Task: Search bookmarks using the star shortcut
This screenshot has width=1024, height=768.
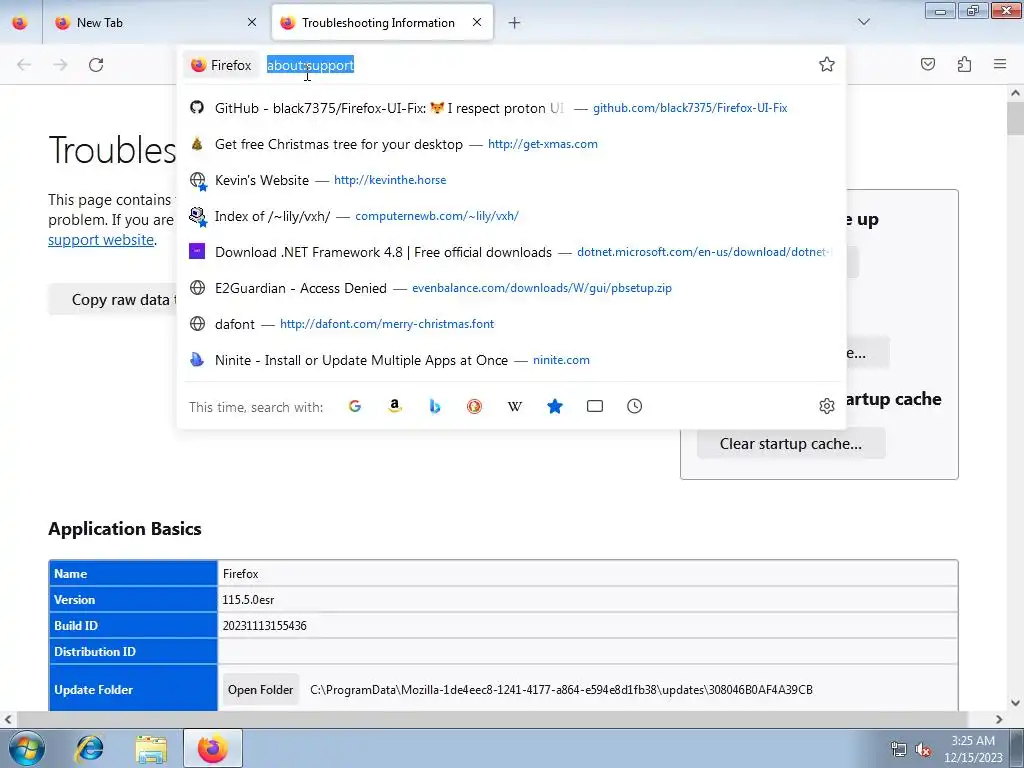Action: tap(554, 406)
